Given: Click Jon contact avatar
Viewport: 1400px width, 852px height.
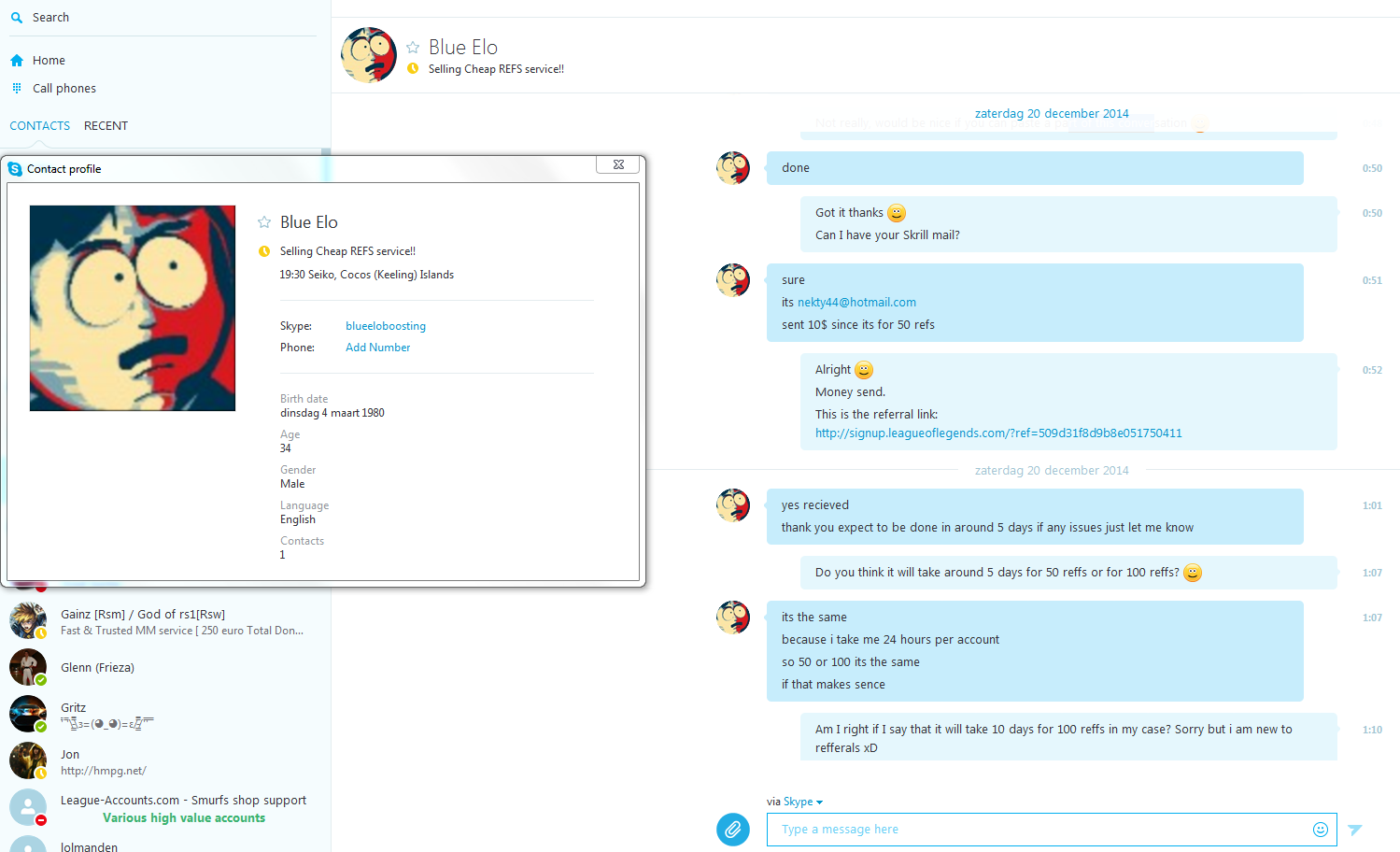Looking at the screenshot, I should 28,760.
